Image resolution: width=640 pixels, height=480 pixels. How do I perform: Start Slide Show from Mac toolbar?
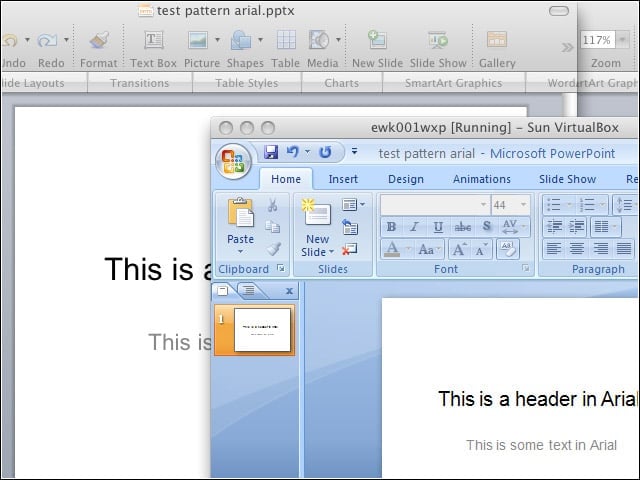438,40
